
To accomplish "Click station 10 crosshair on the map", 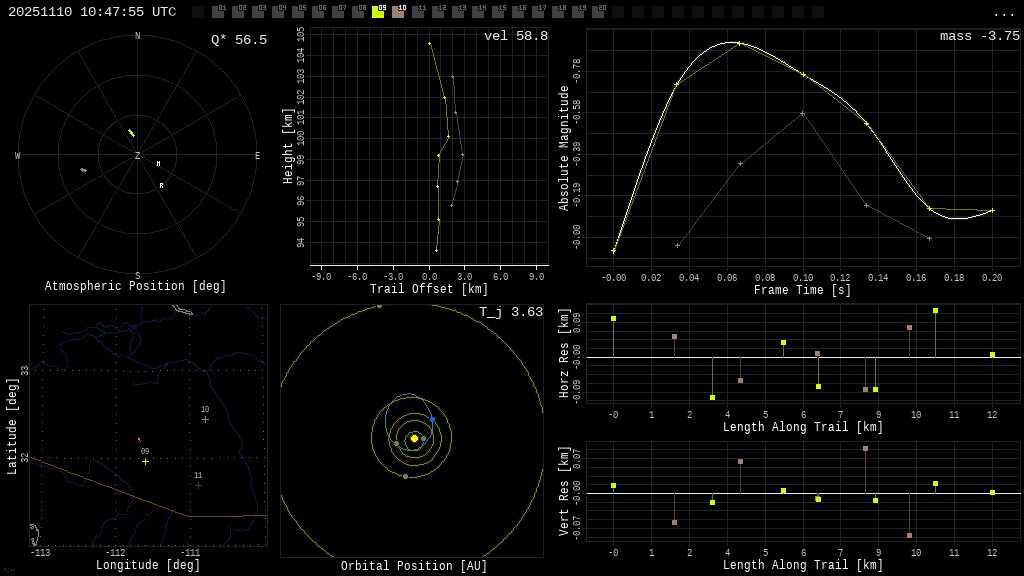I will click(205, 419).
